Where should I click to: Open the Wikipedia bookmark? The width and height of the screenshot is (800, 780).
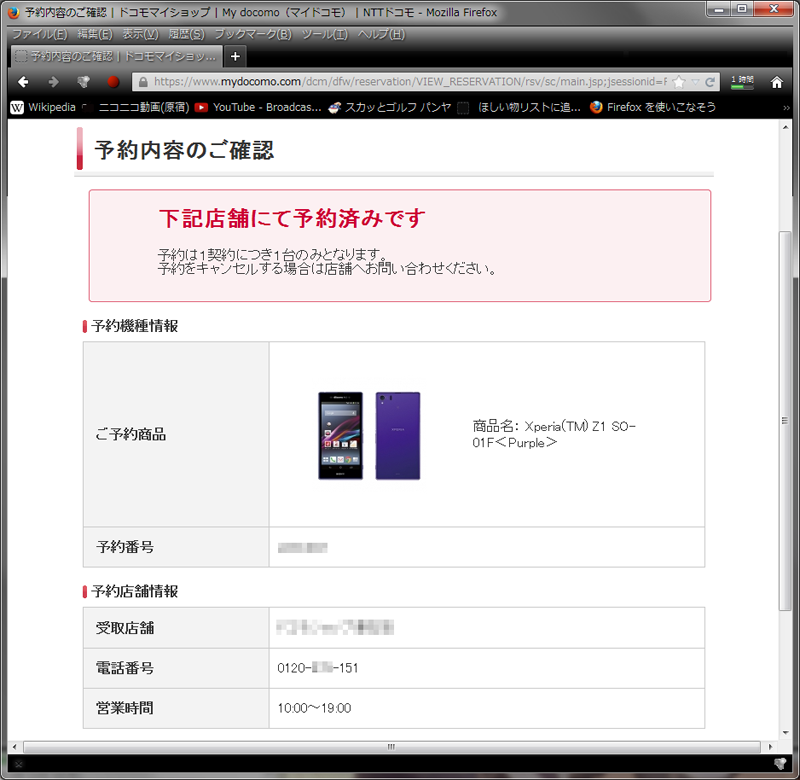(x=43, y=107)
